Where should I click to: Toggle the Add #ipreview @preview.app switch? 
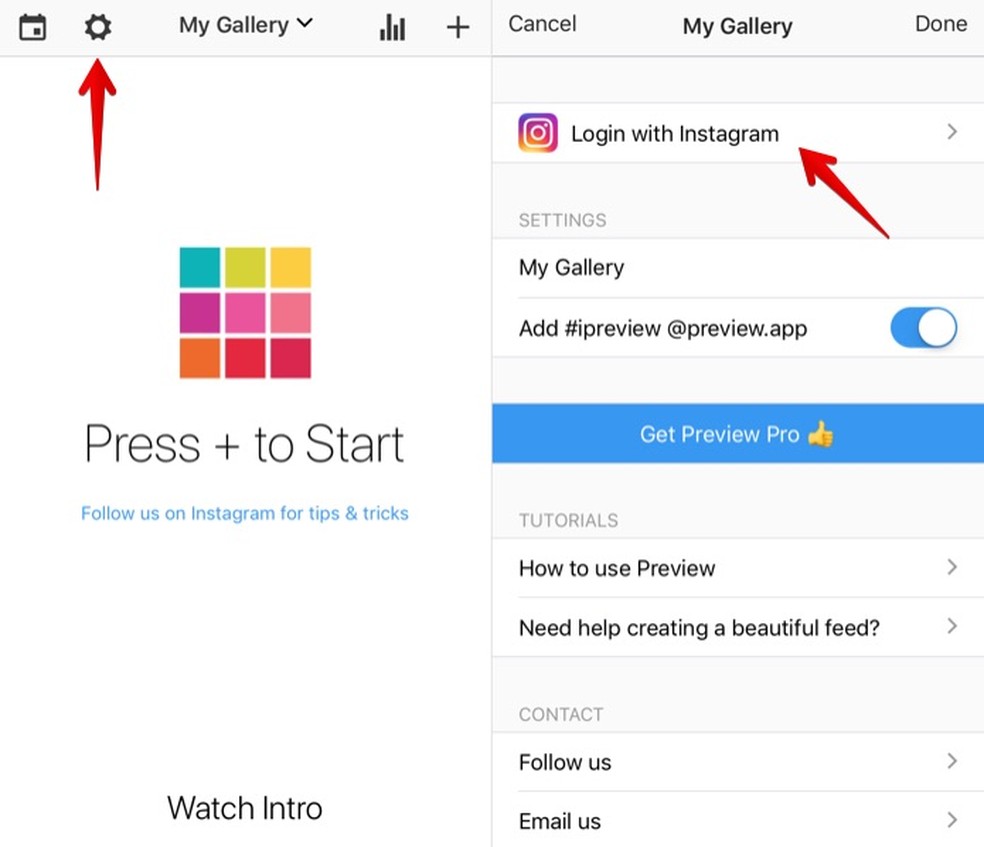(923, 328)
